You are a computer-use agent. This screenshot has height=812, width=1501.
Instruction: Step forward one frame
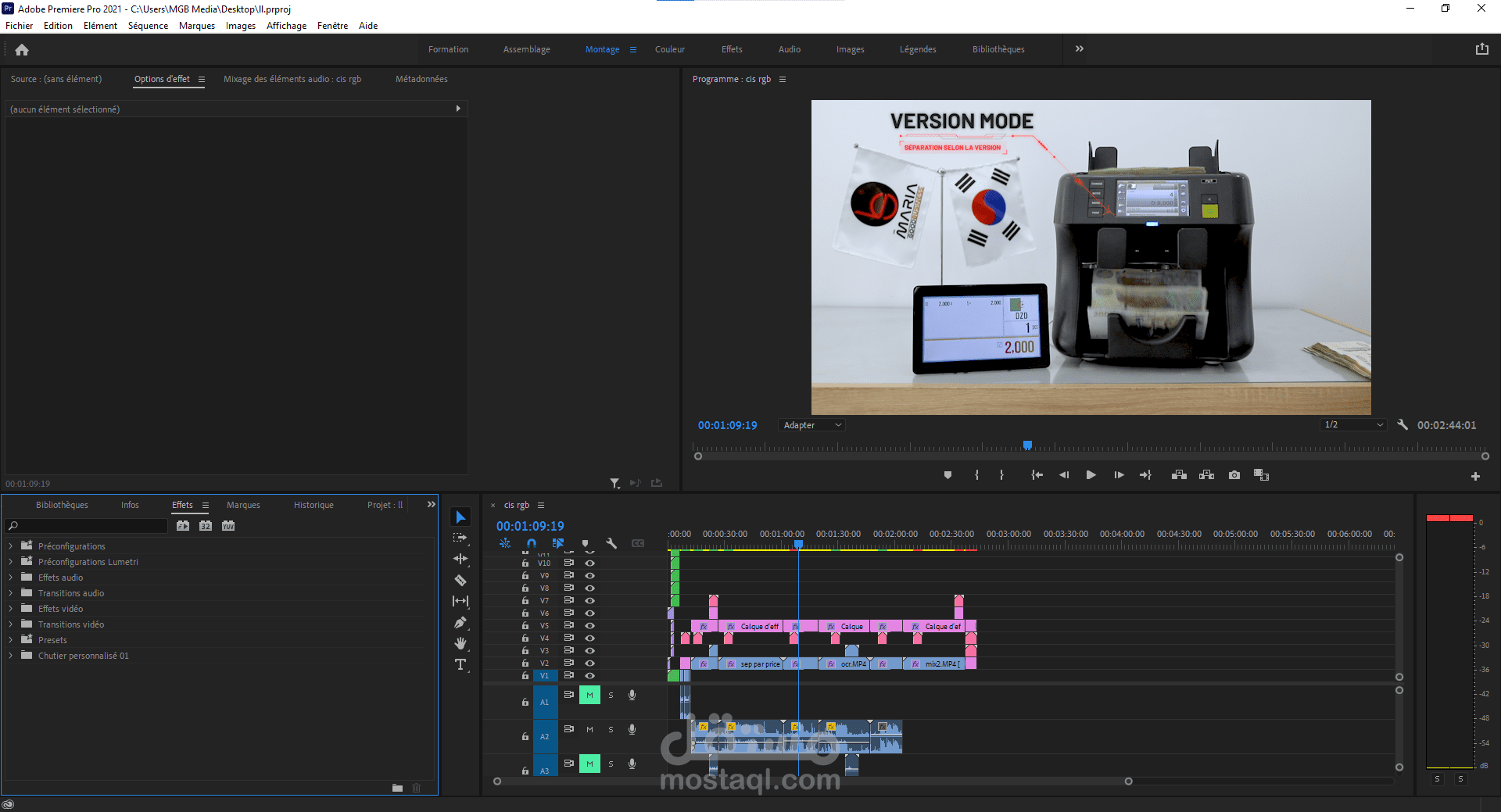[x=1119, y=475]
